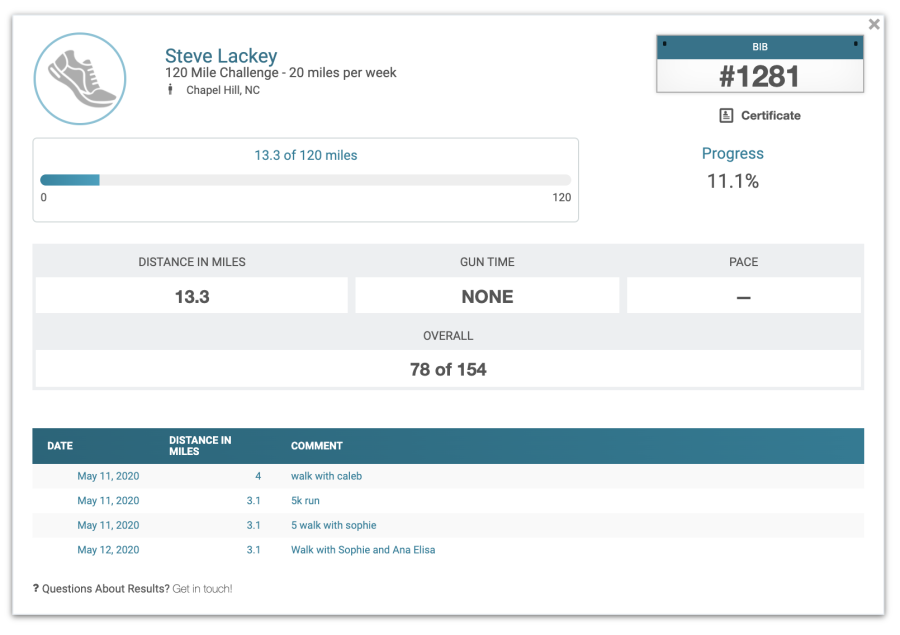
Task: Click the GUN TIME value NONE
Action: click(x=487, y=296)
